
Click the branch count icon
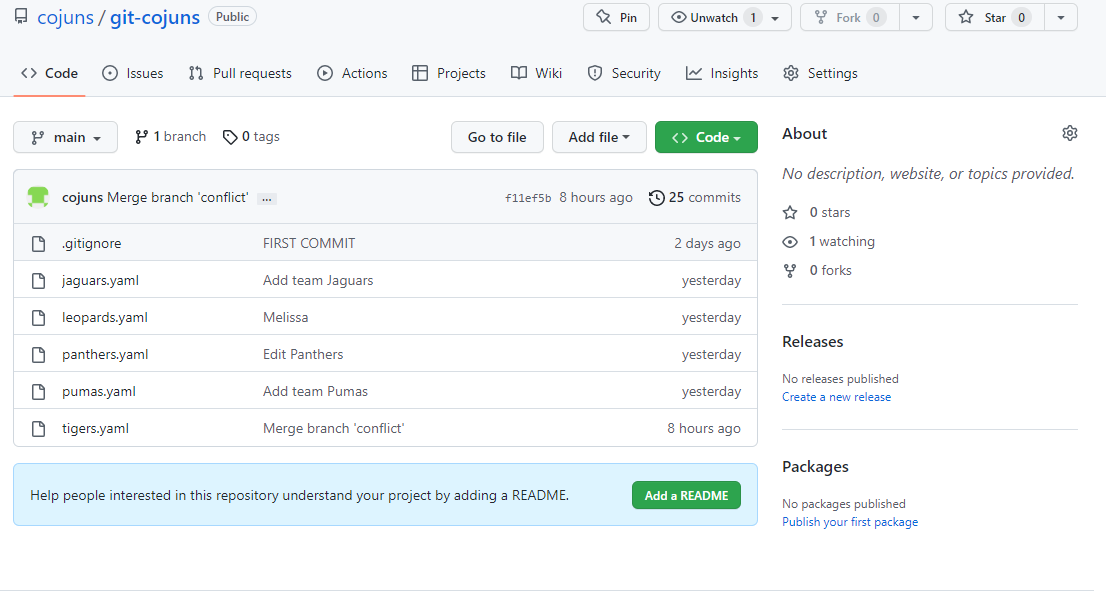pos(142,137)
